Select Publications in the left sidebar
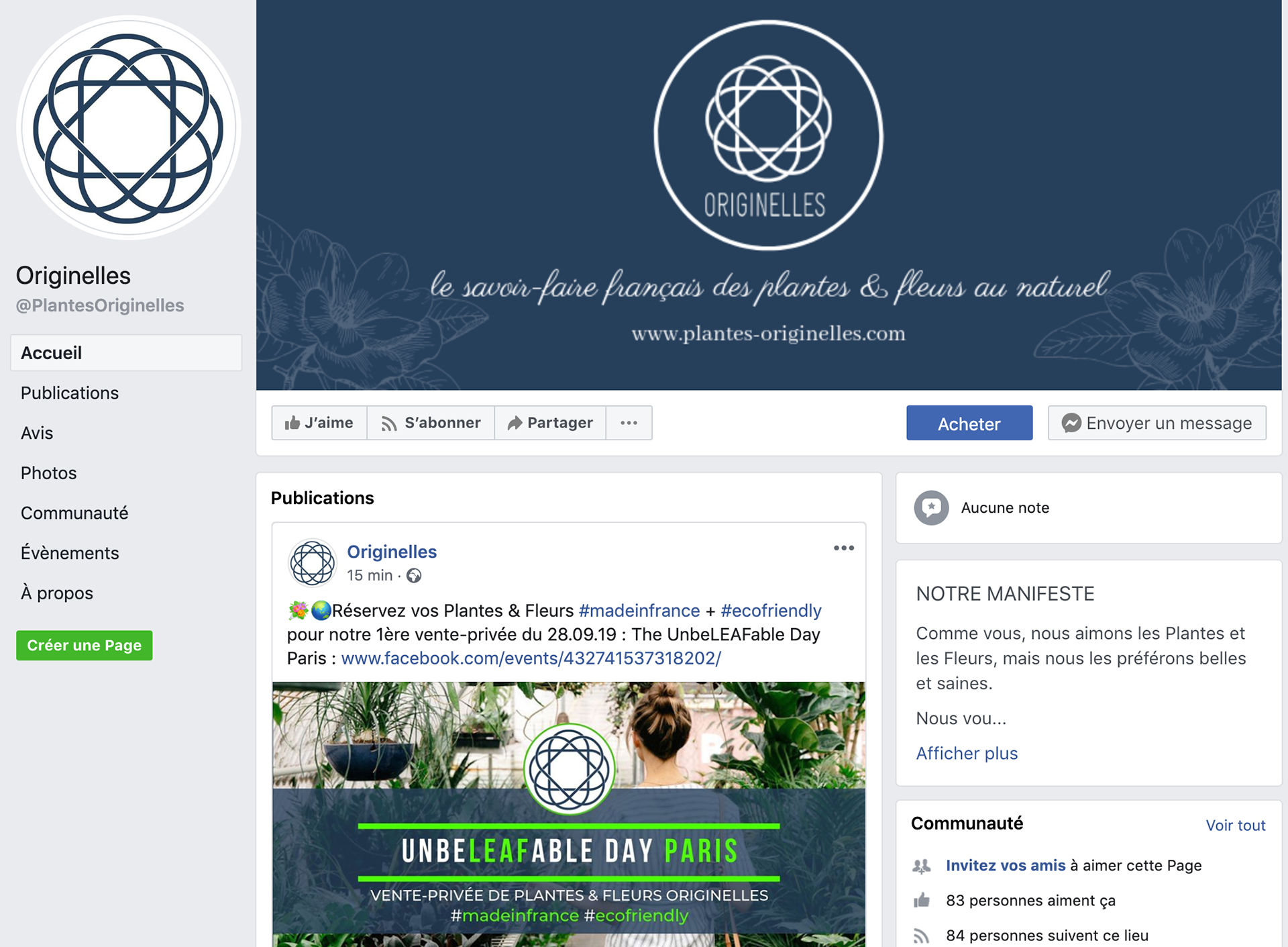Screen dimensions: 1288x947 70,393
